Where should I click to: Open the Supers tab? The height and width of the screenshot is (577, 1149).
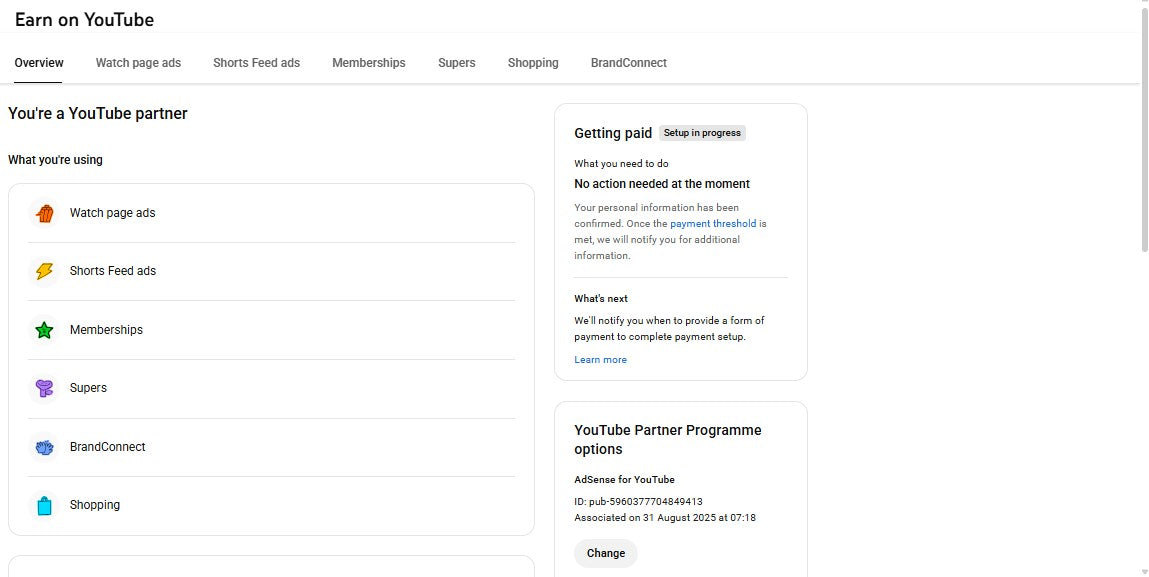456,62
